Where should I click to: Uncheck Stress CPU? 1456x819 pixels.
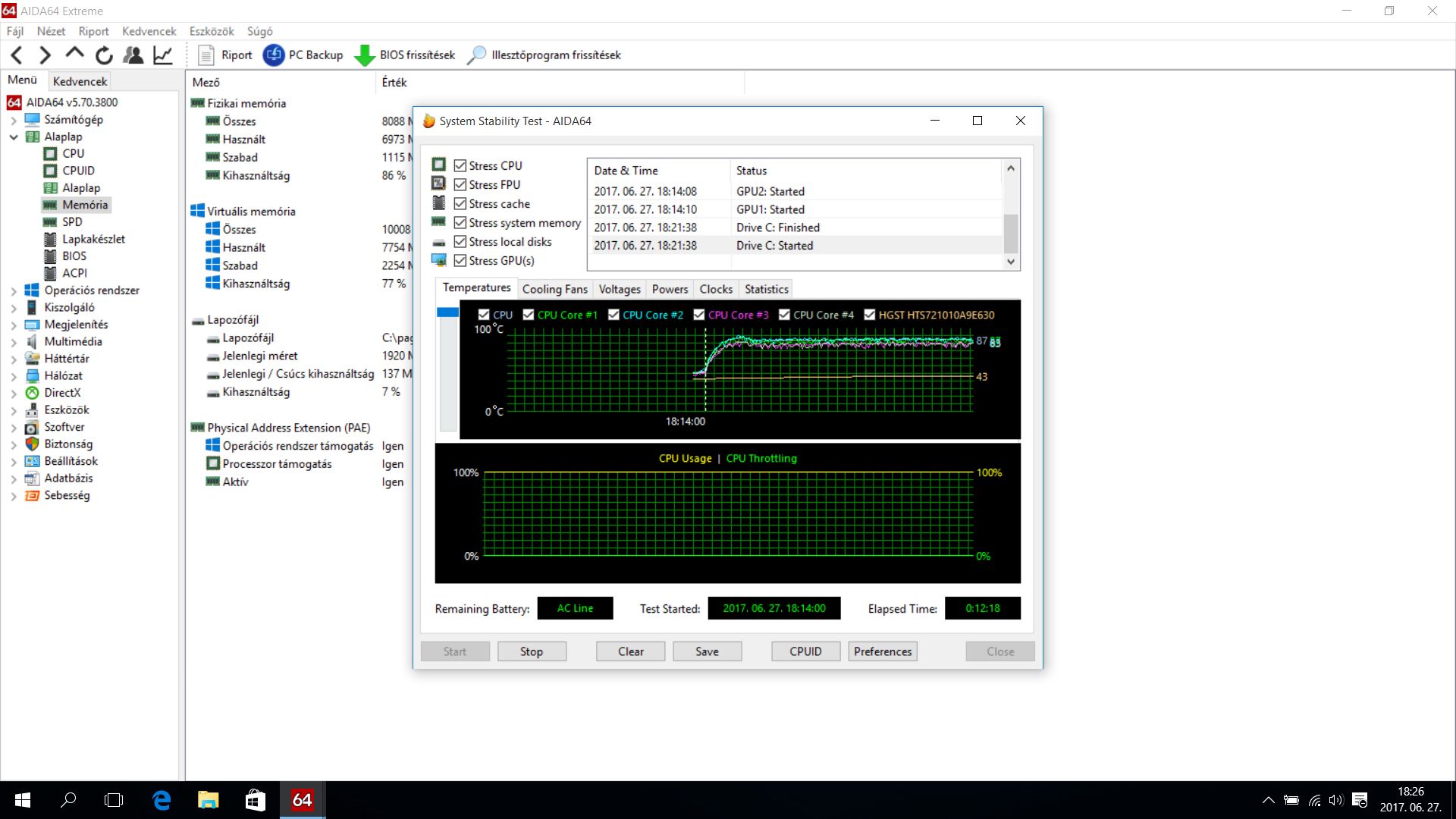click(460, 165)
